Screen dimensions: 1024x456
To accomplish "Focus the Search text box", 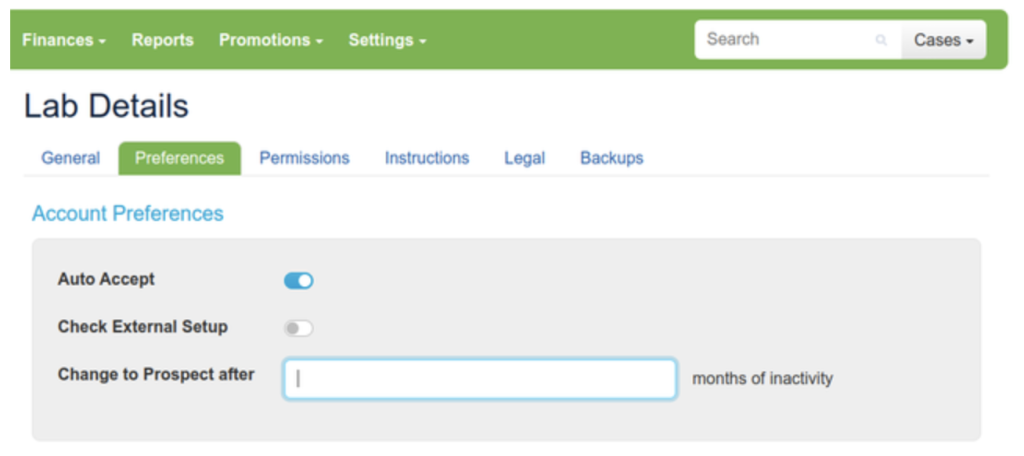I will click(785, 40).
